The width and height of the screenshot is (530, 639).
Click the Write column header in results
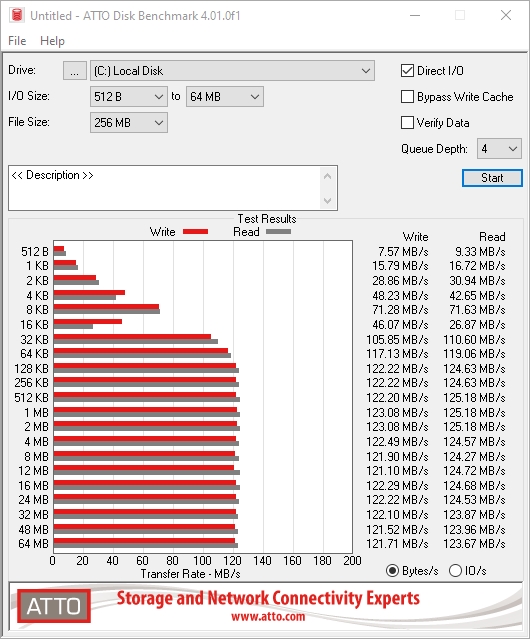(416, 237)
